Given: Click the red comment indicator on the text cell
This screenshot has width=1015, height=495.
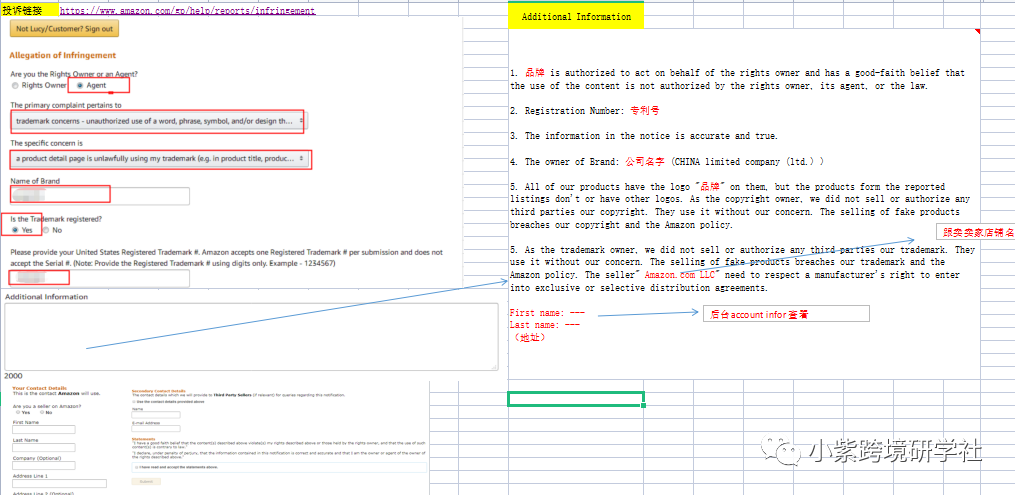Looking at the screenshot, I should 977,31.
